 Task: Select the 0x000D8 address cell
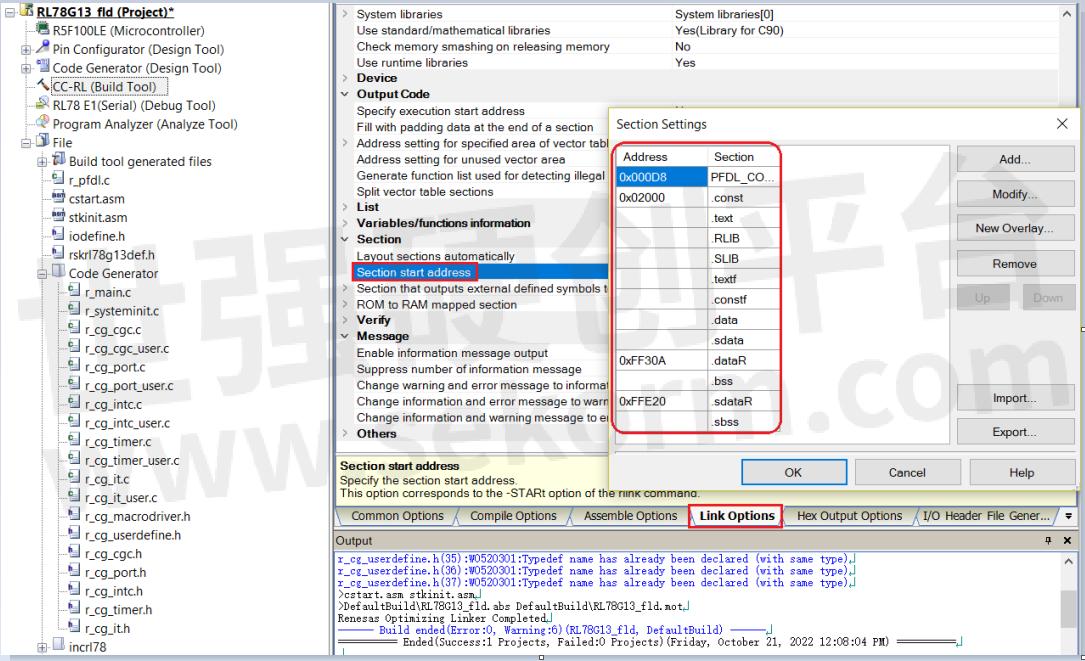660,177
